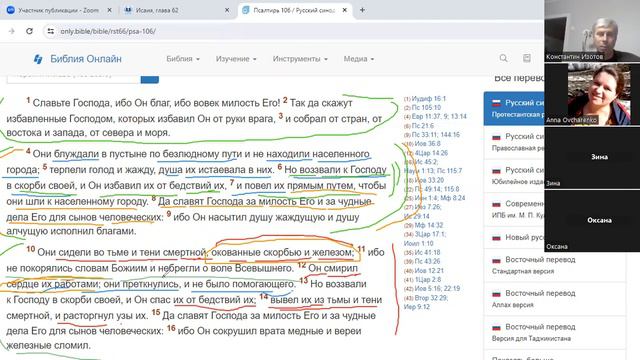
Task: Click Константин Изотов video thumbnail
Action: click(x=592, y=31)
